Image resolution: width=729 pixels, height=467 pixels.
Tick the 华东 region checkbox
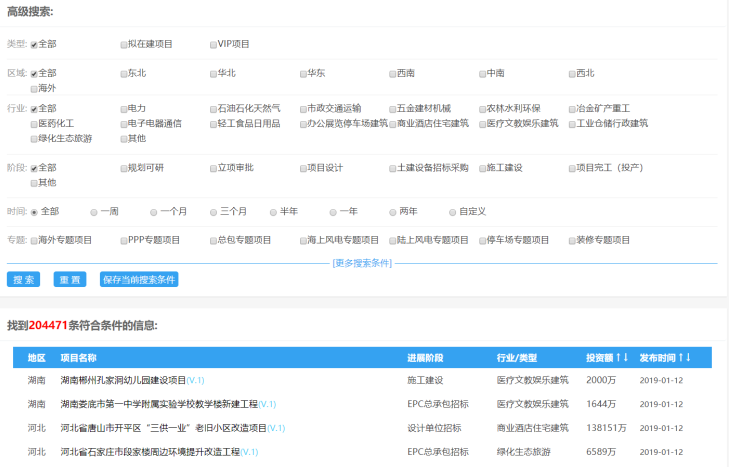point(303,74)
